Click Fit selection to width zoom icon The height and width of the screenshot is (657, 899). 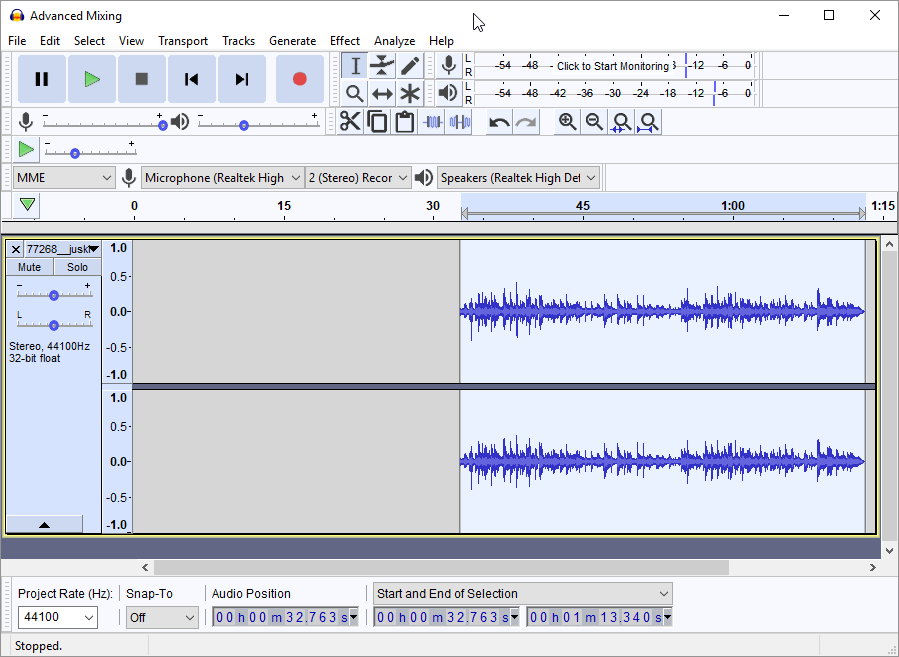click(x=621, y=122)
